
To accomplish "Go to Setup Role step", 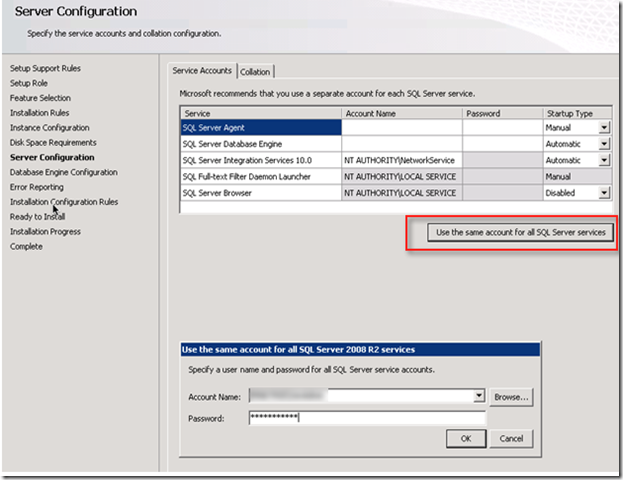I will click(x=29, y=83).
